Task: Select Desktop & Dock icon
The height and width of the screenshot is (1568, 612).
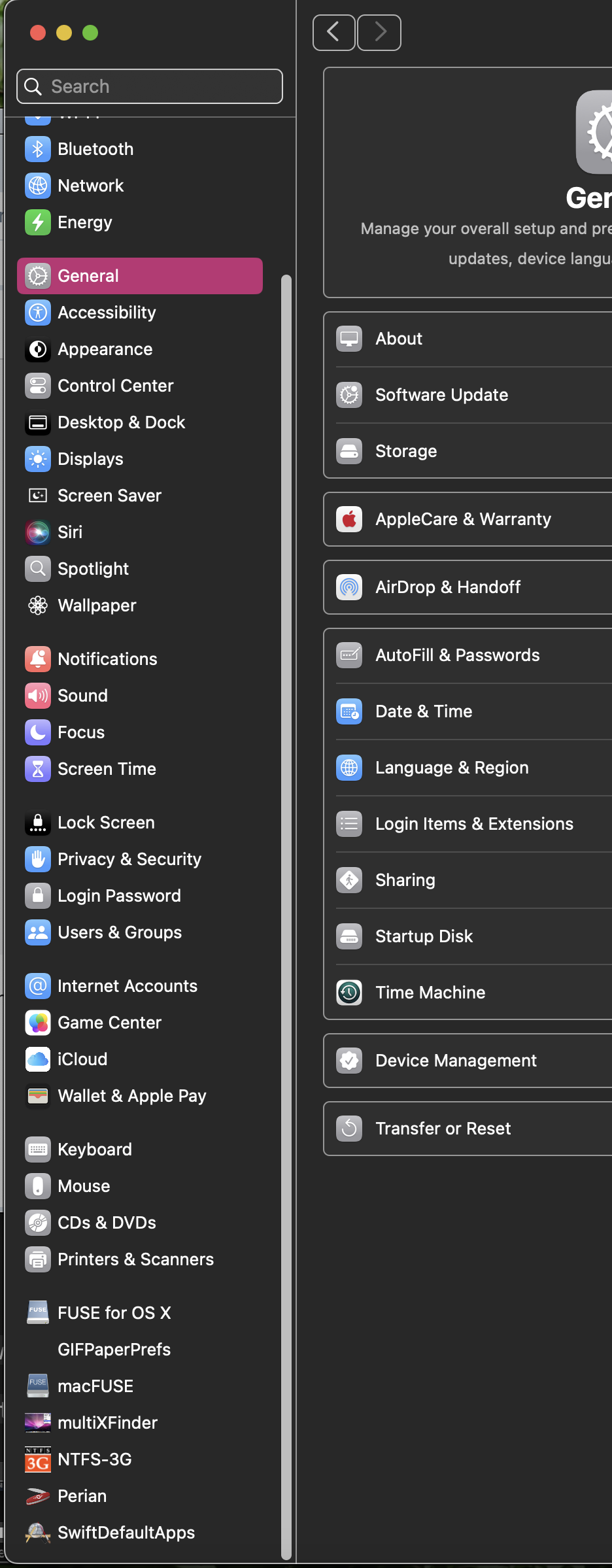Action: tap(38, 422)
